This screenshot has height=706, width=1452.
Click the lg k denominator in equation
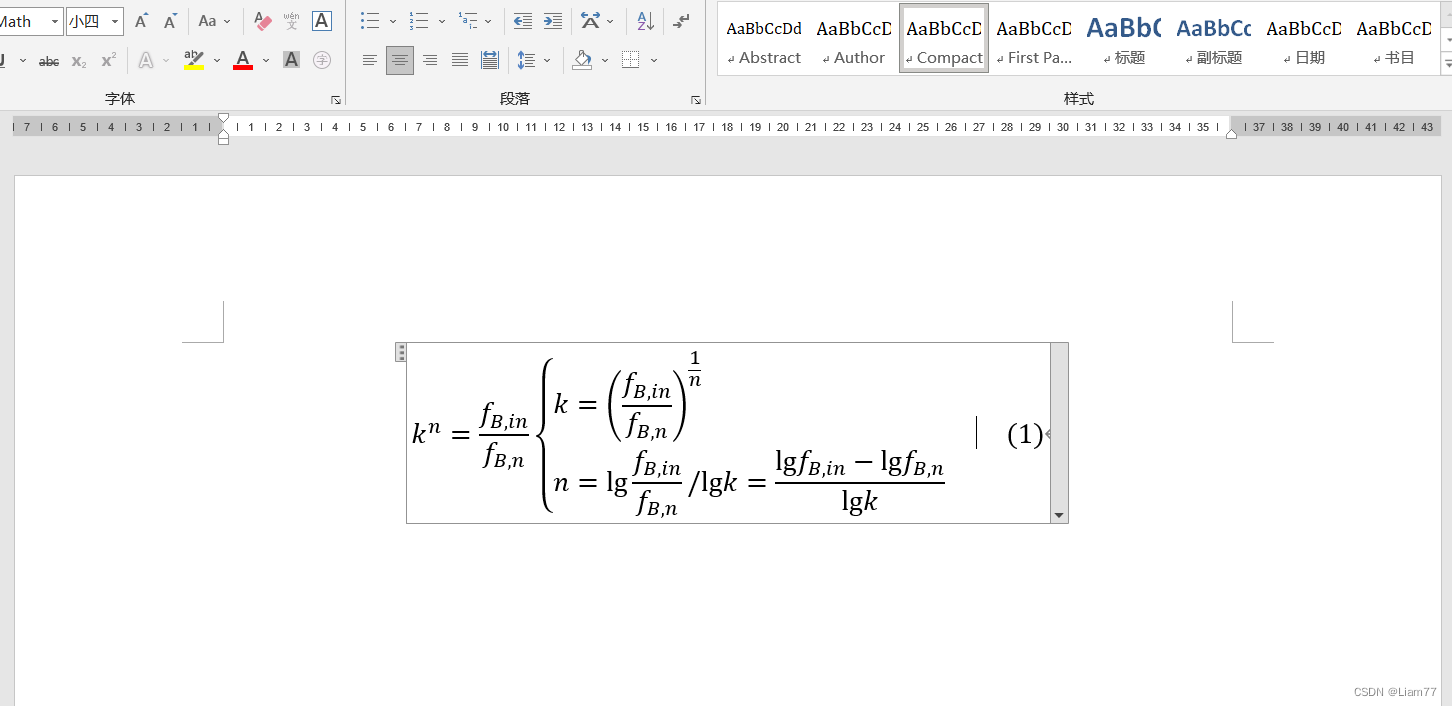[859, 500]
